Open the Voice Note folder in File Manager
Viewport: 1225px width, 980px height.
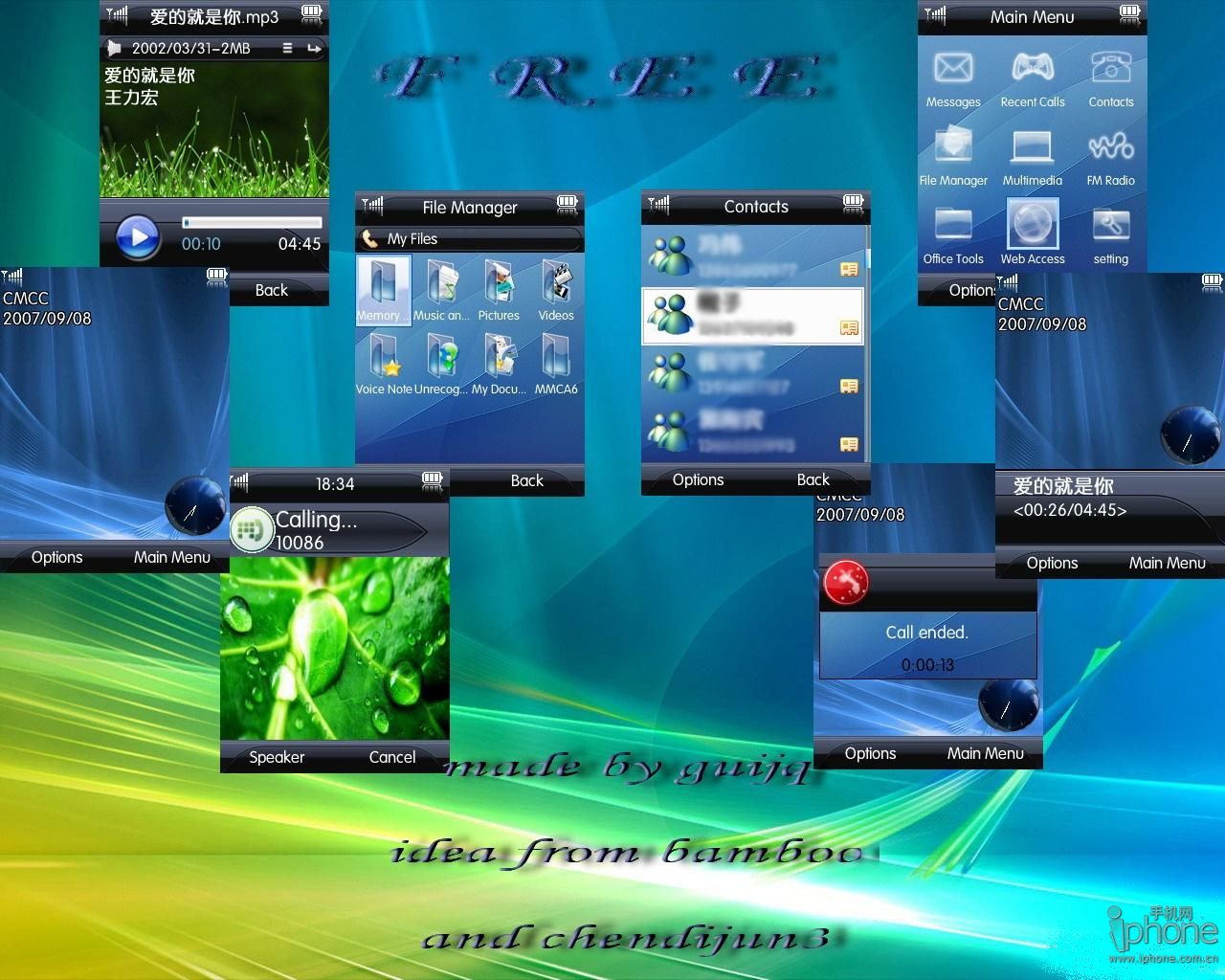tap(384, 364)
